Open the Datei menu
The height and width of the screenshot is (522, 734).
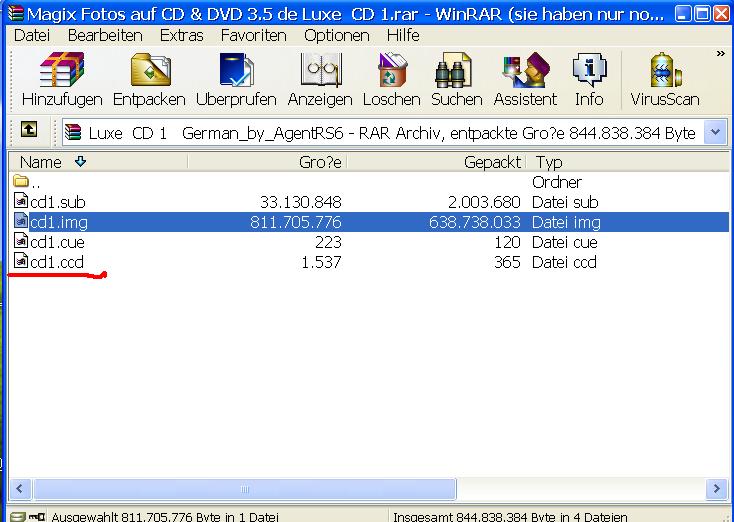coord(32,36)
